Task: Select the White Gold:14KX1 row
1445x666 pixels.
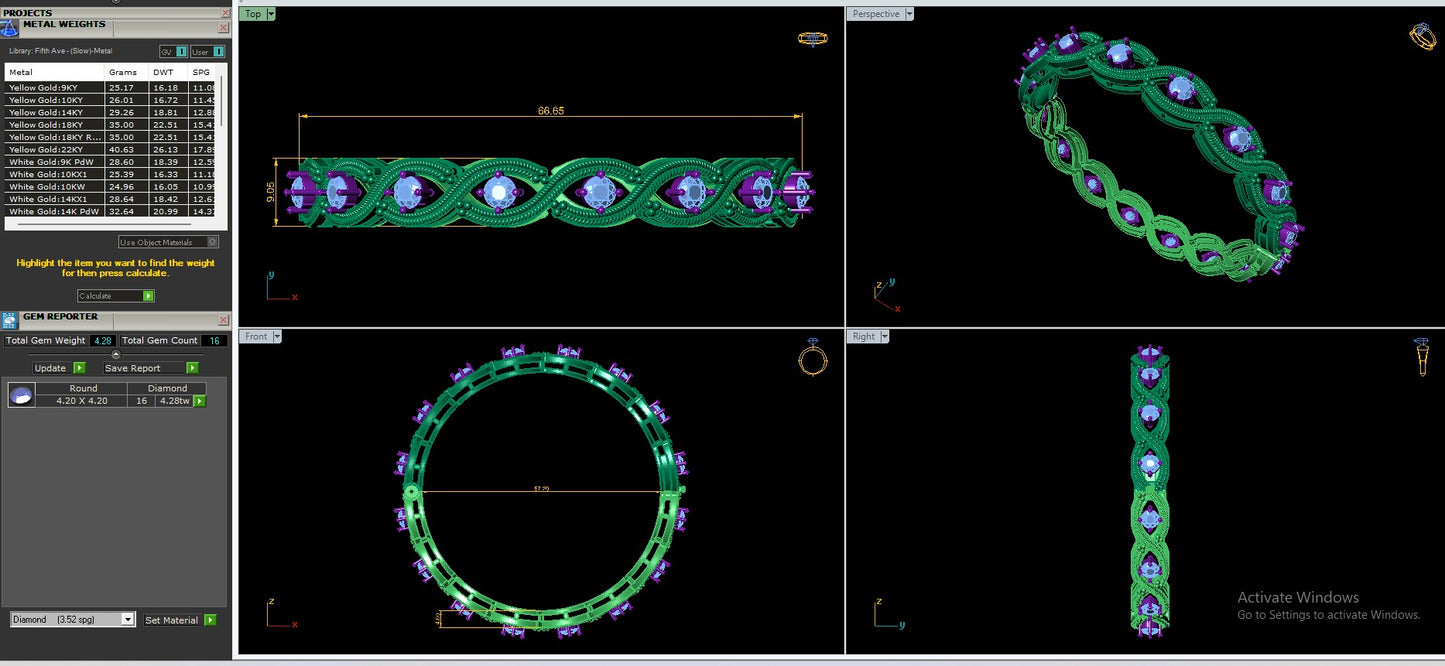Action: click(x=111, y=199)
